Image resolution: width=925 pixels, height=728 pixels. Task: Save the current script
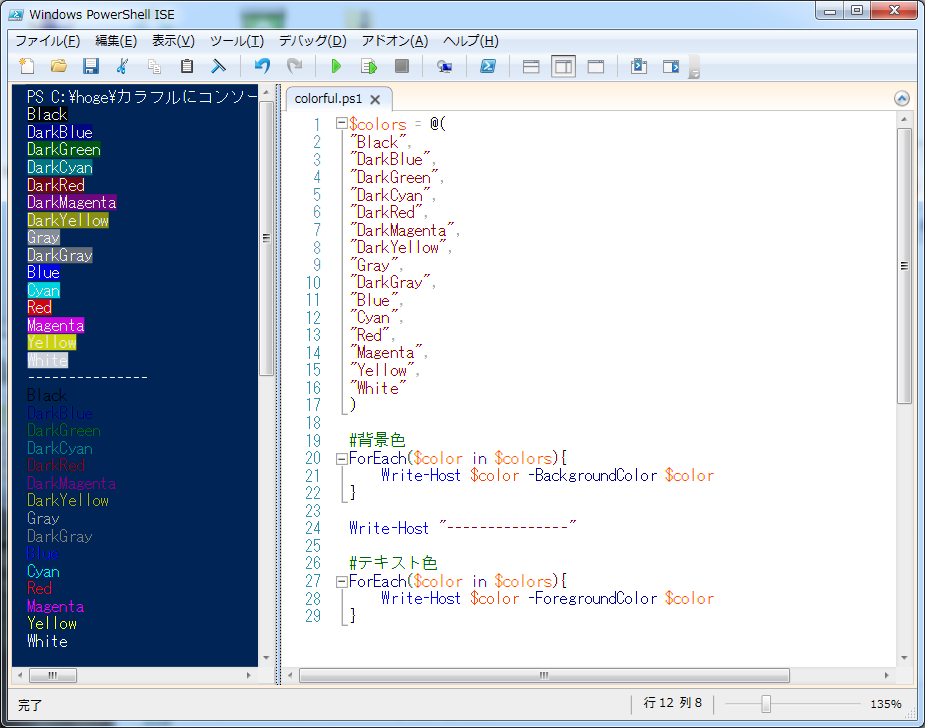[92, 66]
